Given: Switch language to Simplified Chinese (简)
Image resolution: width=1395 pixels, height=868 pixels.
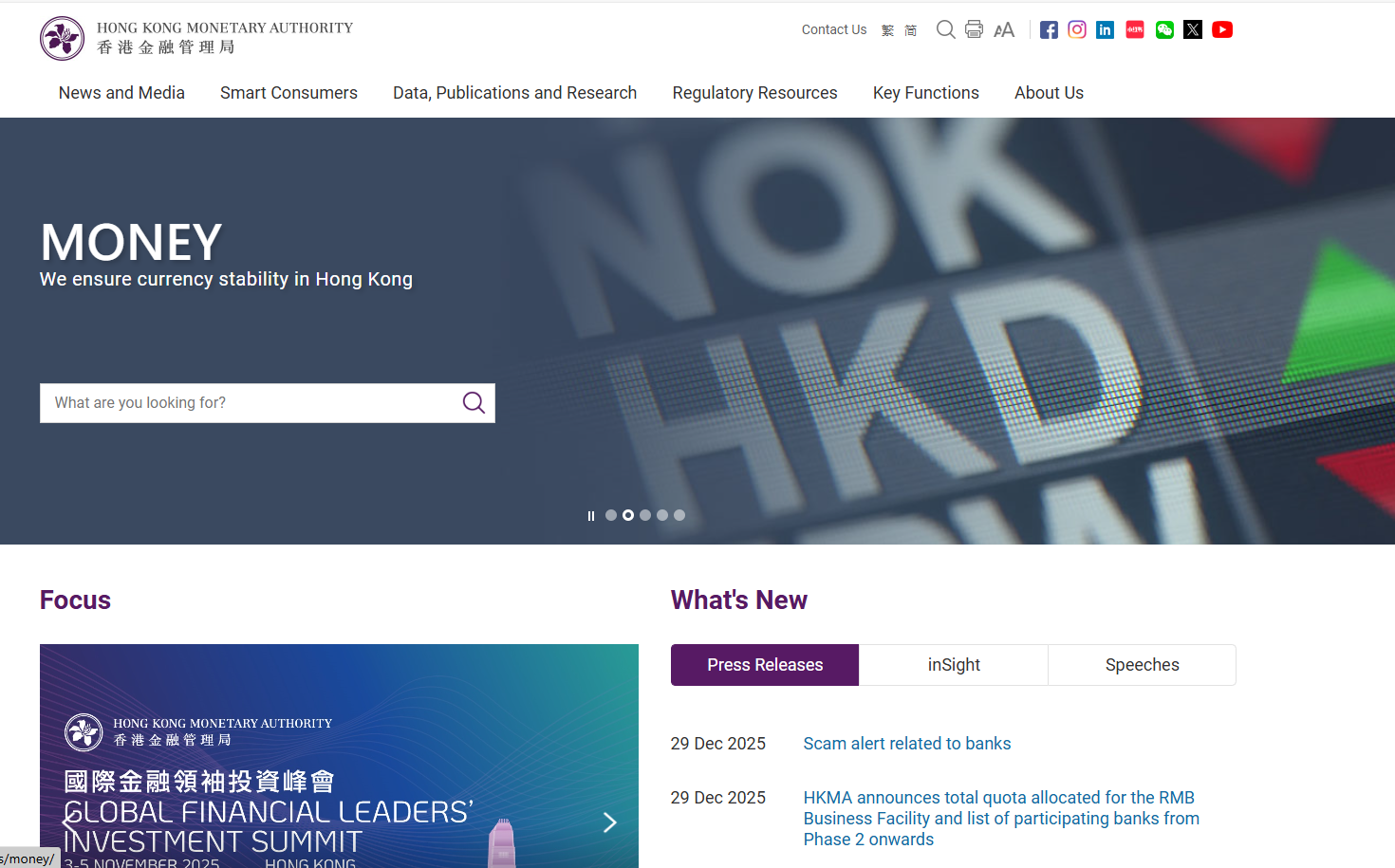Looking at the screenshot, I should 910,29.
